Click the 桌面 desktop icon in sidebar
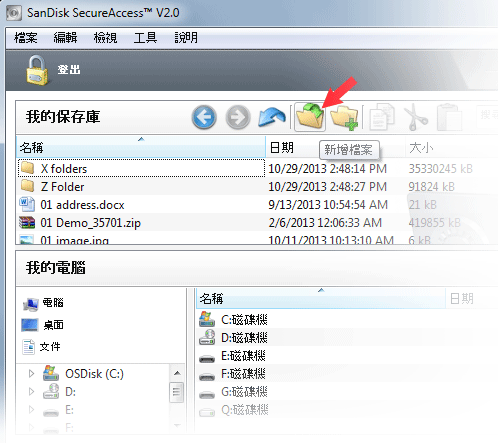498x443 pixels. click(30, 325)
